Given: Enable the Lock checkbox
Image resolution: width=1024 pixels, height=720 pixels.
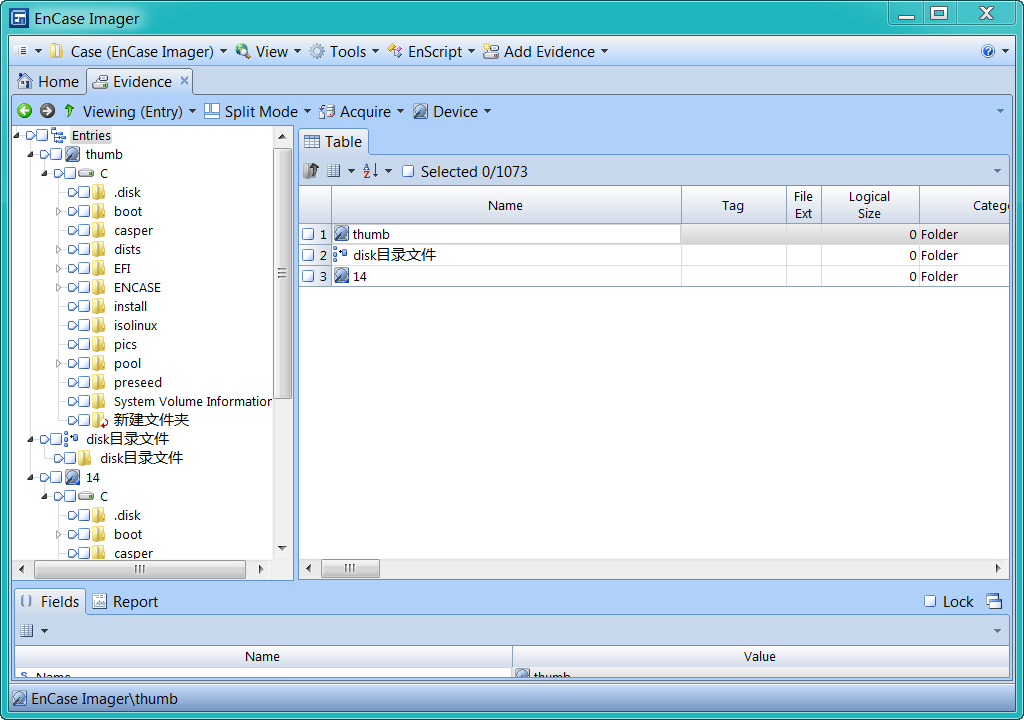Looking at the screenshot, I should (930, 601).
